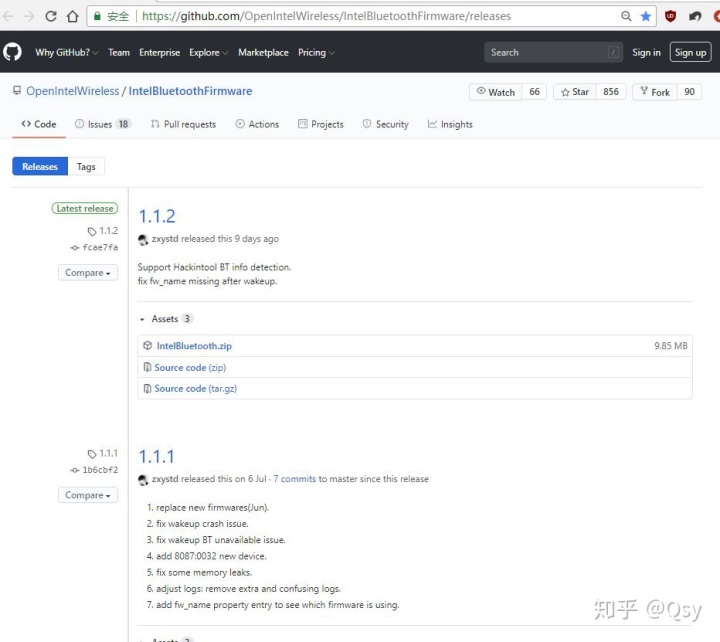Collapse the Assets 3 section
The width and height of the screenshot is (720, 642).
click(166, 318)
